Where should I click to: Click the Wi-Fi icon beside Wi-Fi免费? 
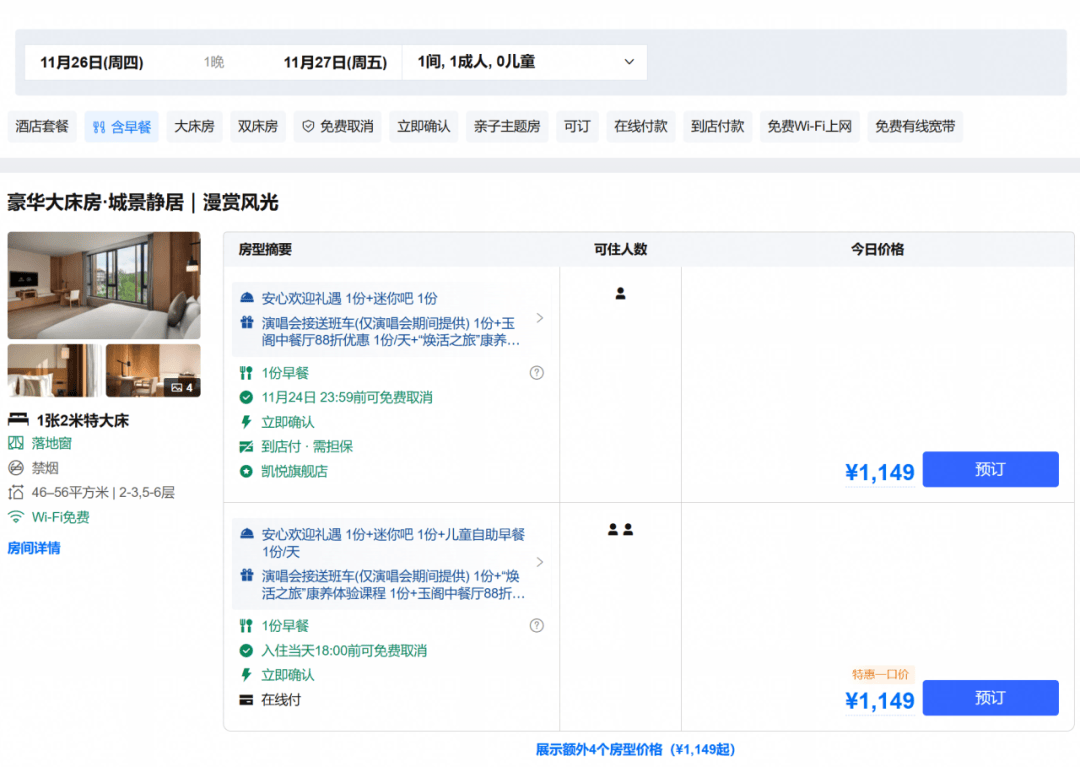16,516
